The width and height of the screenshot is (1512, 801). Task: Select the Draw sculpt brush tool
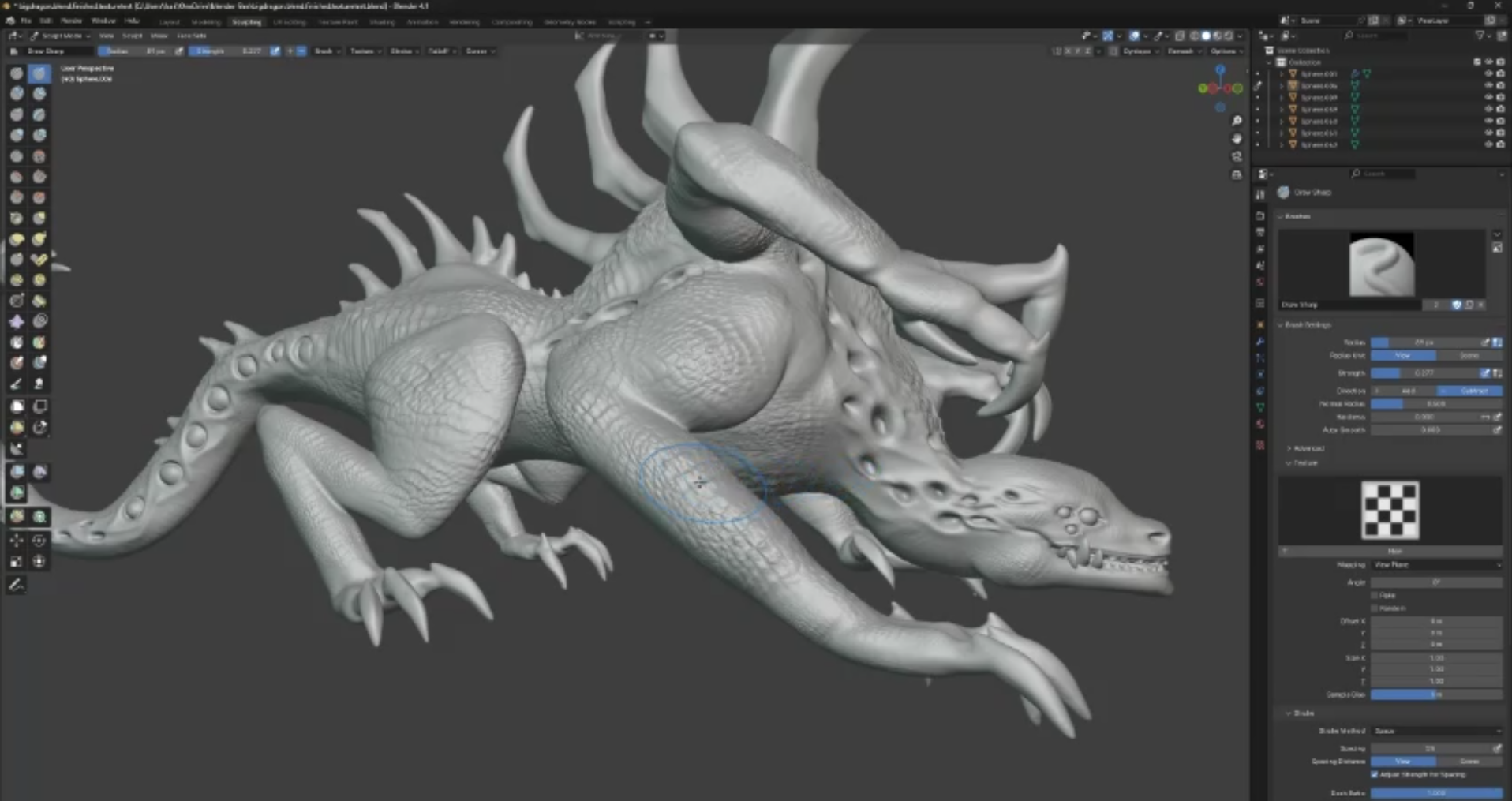[x=17, y=73]
